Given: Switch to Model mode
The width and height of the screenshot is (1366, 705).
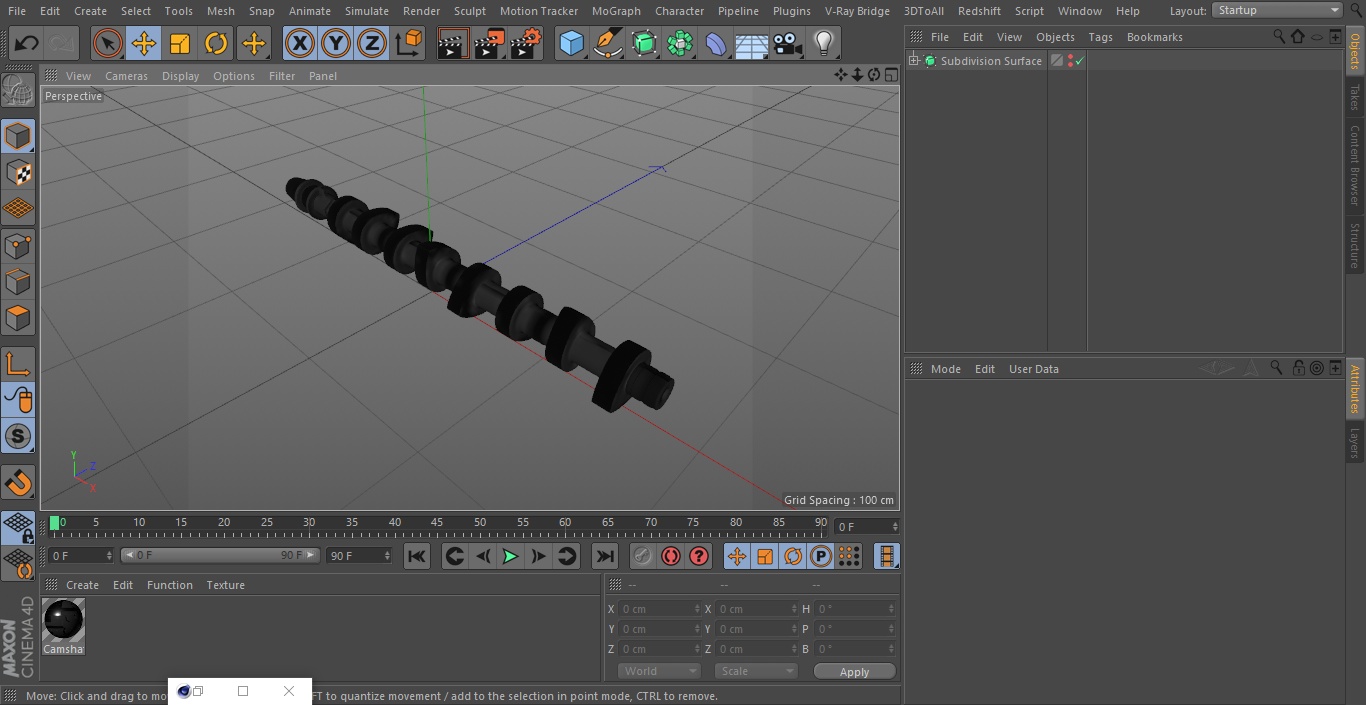Looking at the screenshot, I should (18, 136).
